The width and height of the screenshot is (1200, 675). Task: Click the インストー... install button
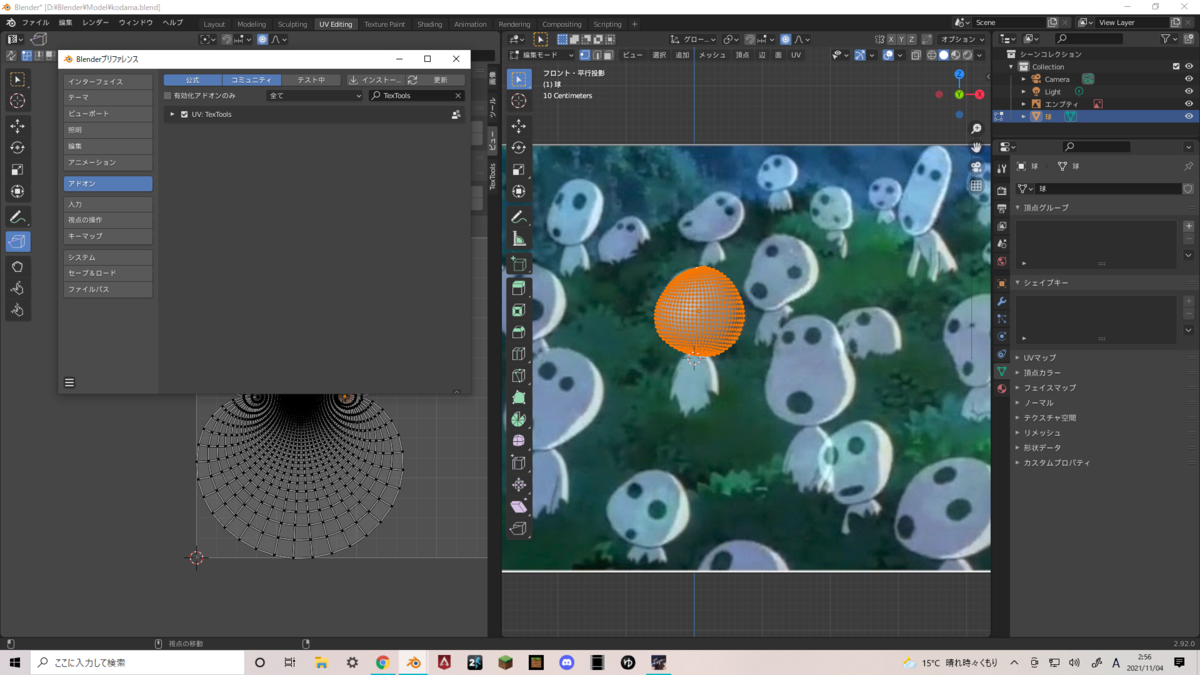[x=374, y=80]
